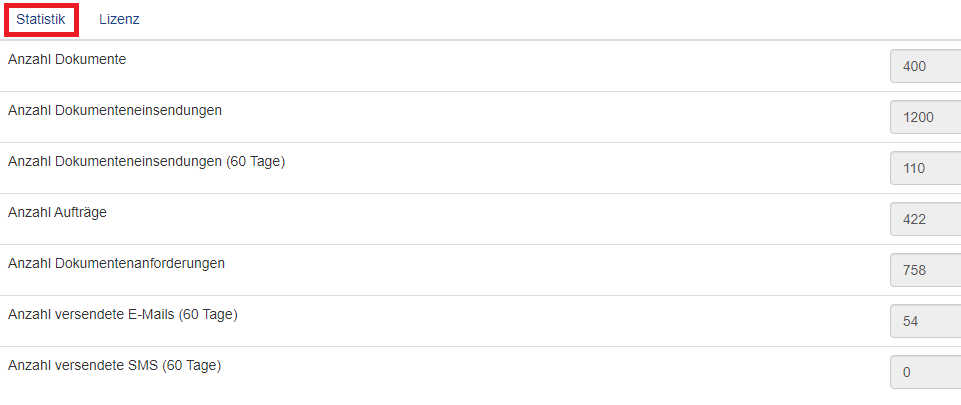Select the Anzahl Dokumentenanforderungen field showing 758

click(x=924, y=270)
